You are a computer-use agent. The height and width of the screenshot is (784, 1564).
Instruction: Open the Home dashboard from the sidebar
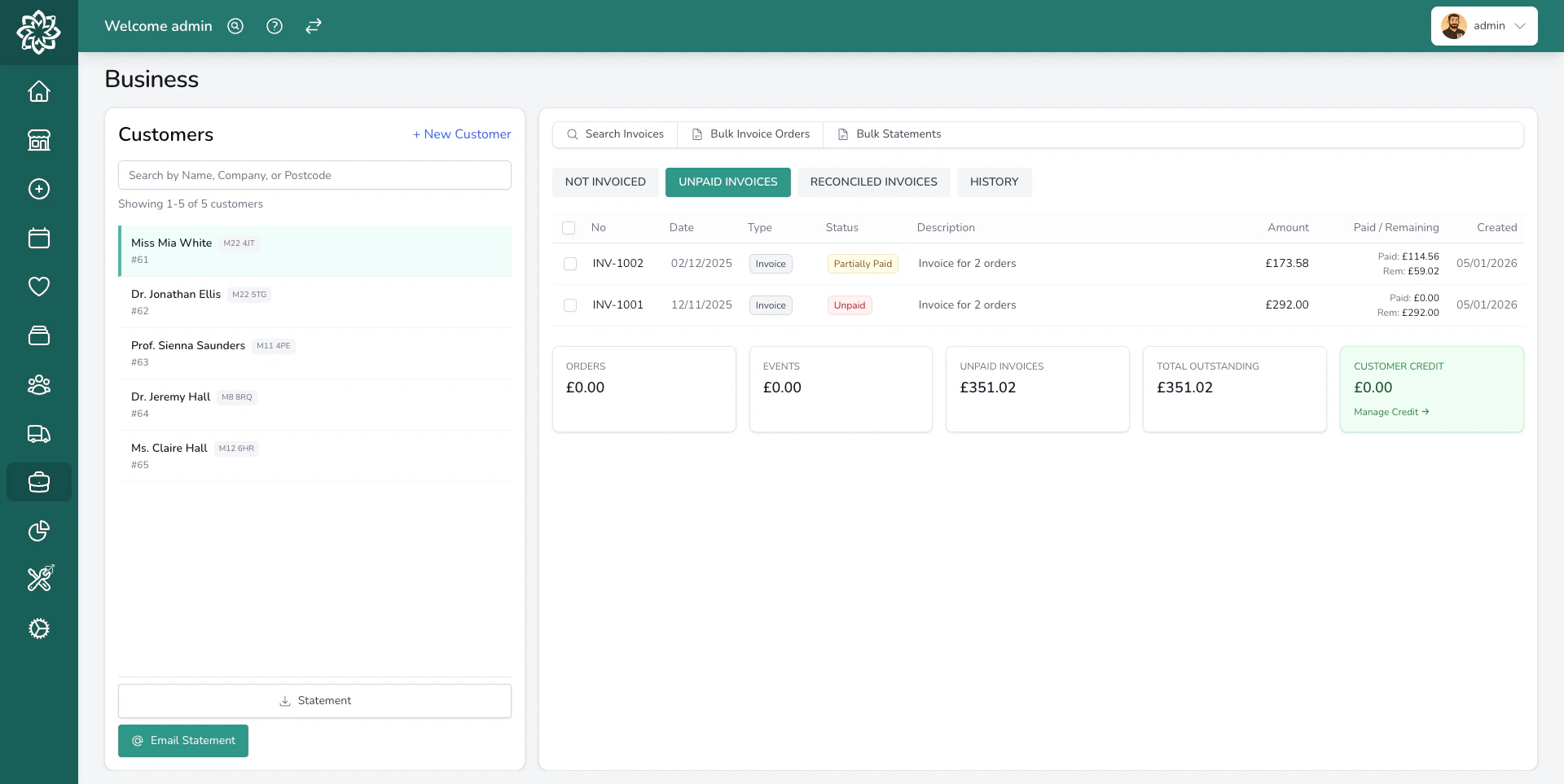[38, 91]
